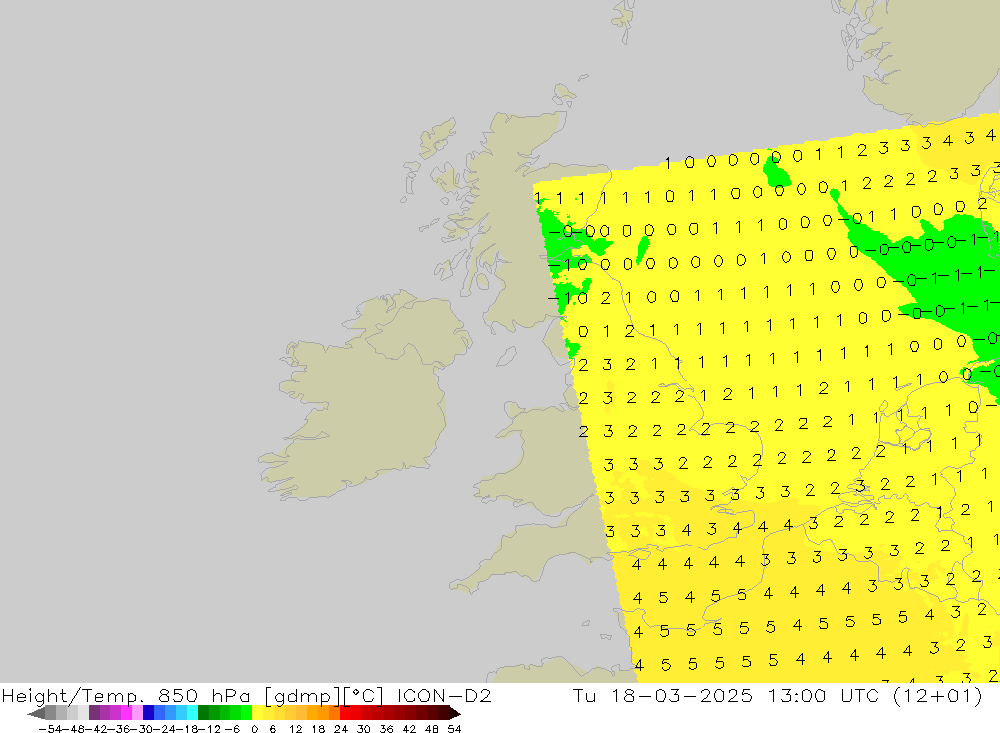Image resolution: width=1000 pixels, height=733 pixels.
Task: Pick the dark green swatch above -18
Action: pyautogui.click(x=203, y=713)
